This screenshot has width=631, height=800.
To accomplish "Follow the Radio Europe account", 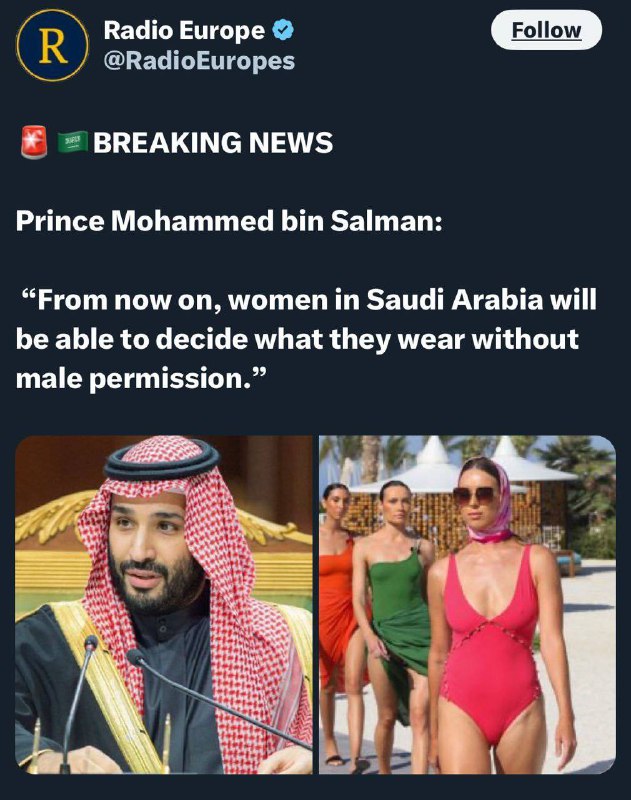I will [x=546, y=30].
